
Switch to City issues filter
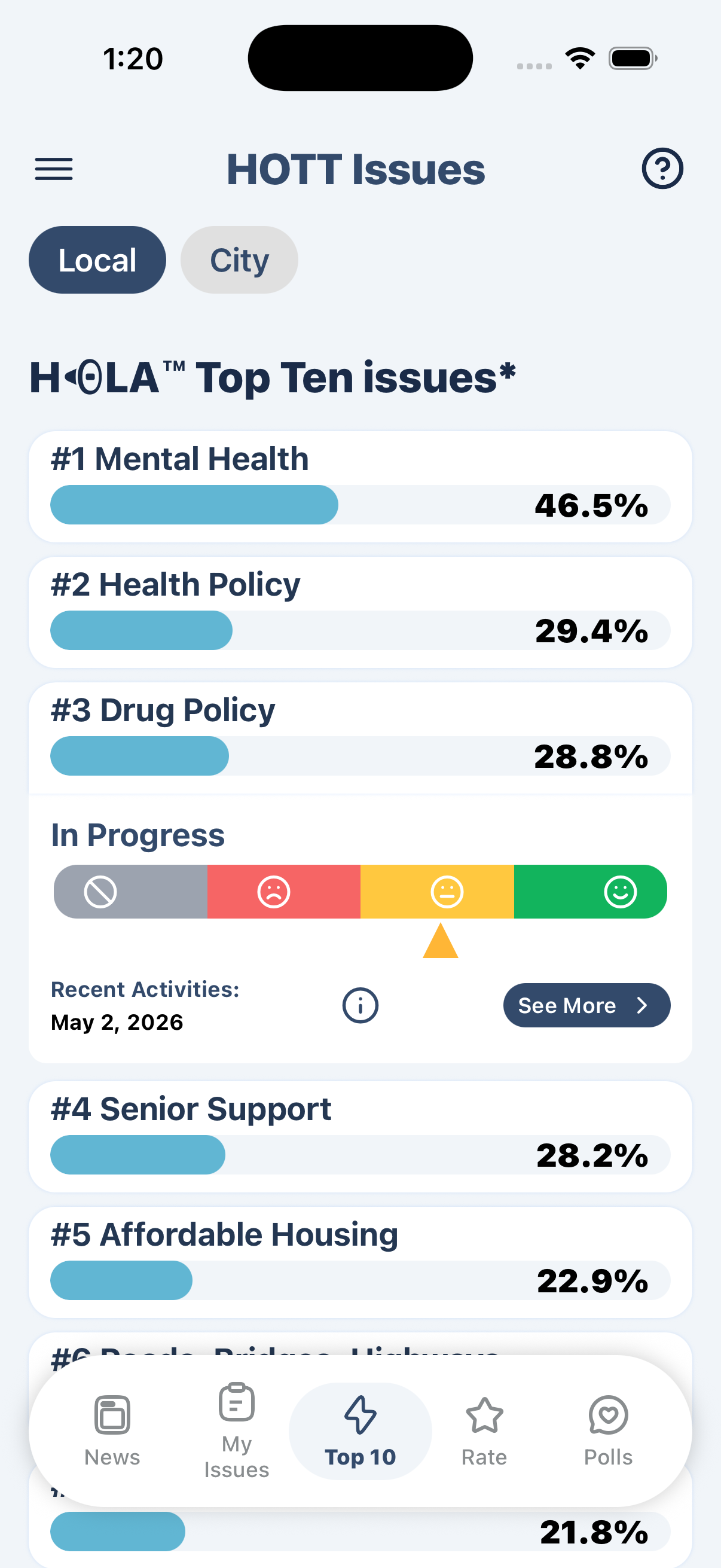239,260
